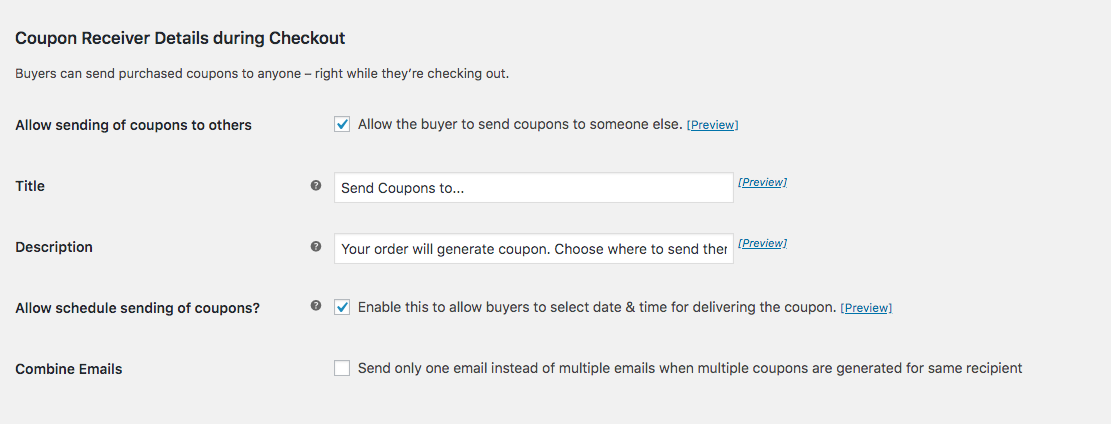The height and width of the screenshot is (424, 1111).
Task: Click the Preview link after 'delivering the coupon'
Action: tap(866, 308)
